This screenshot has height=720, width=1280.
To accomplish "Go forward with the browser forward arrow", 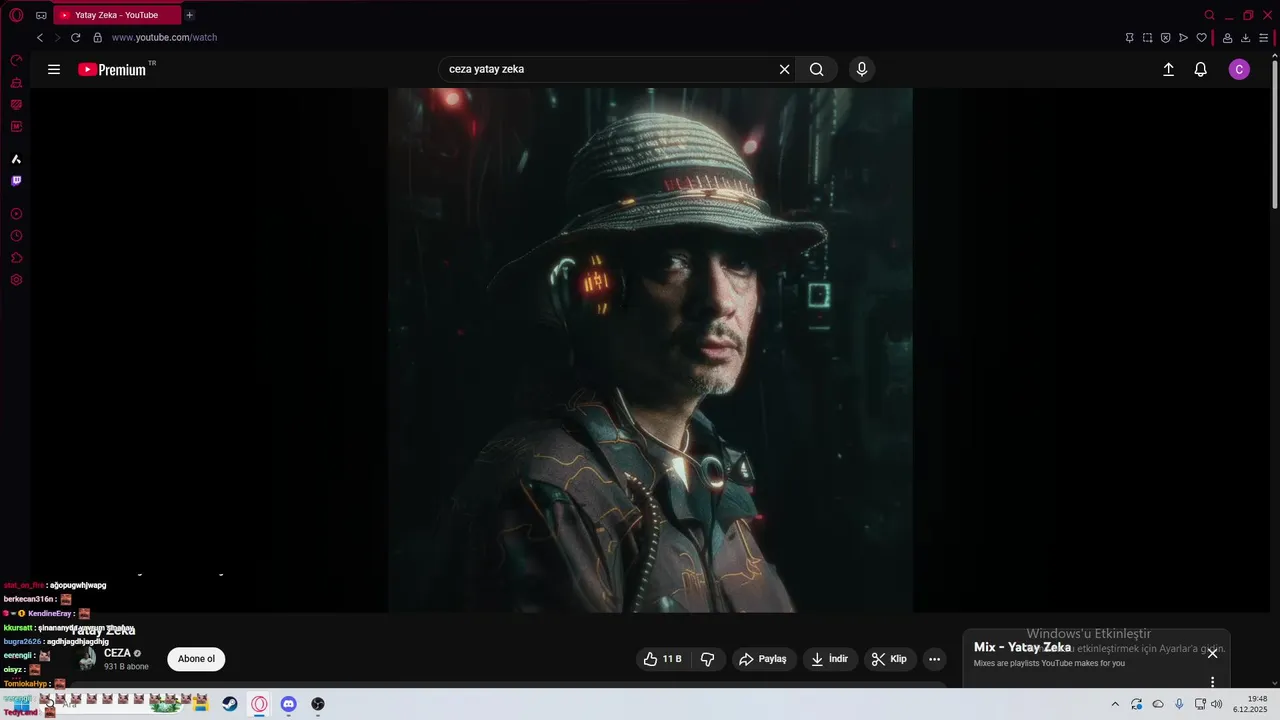I will click(x=57, y=38).
